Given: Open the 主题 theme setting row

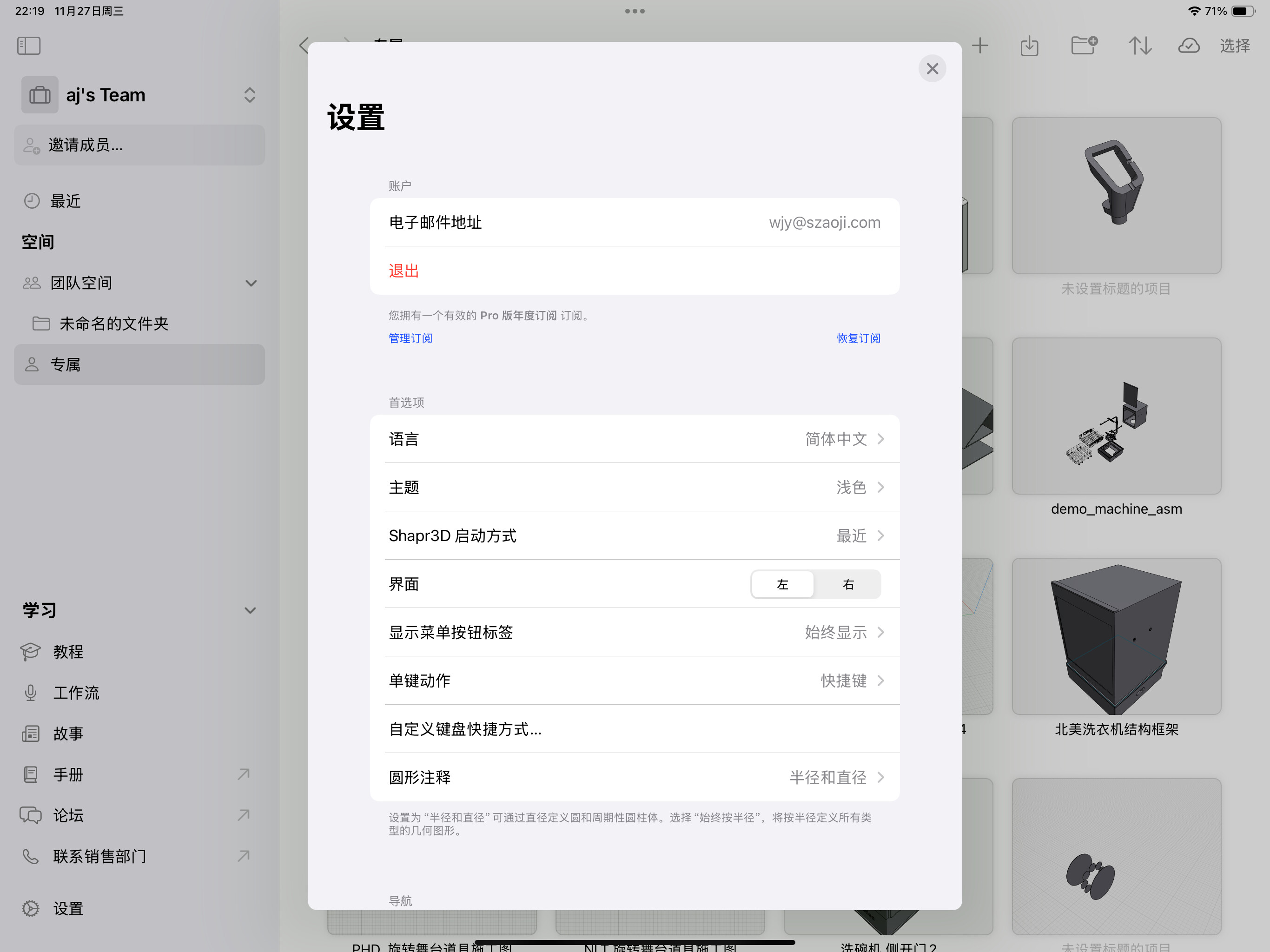Looking at the screenshot, I should pyautogui.click(x=635, y=488).
